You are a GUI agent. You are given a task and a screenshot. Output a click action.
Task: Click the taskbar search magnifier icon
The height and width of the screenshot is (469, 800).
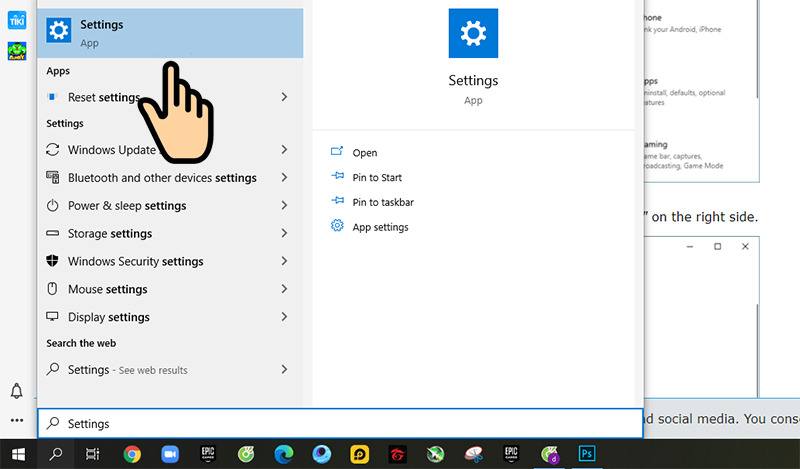pyautogui.click(x=56, y=454)
